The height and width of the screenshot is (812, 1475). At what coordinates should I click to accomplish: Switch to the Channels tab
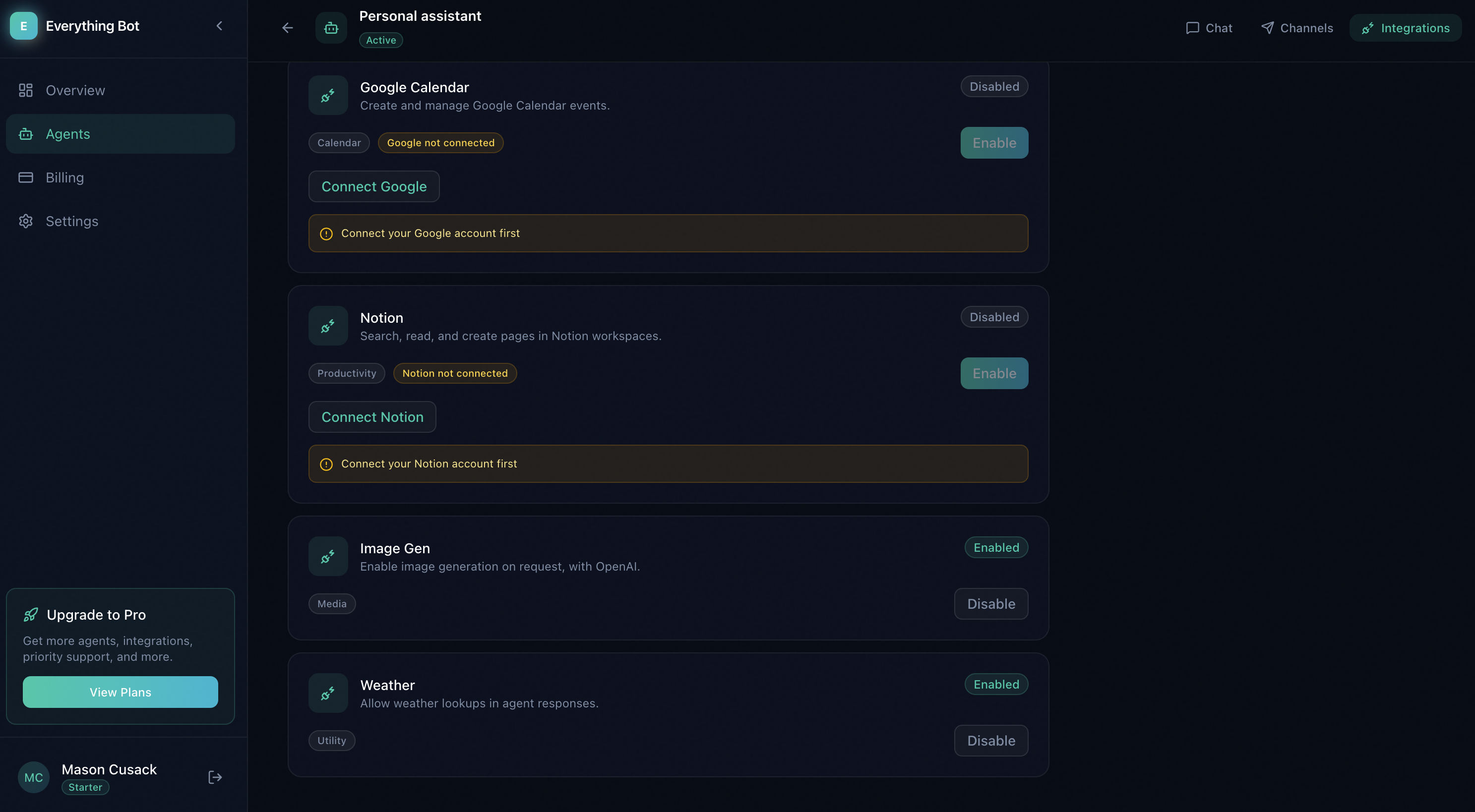pyautogui.click(x=1296, y=27)
